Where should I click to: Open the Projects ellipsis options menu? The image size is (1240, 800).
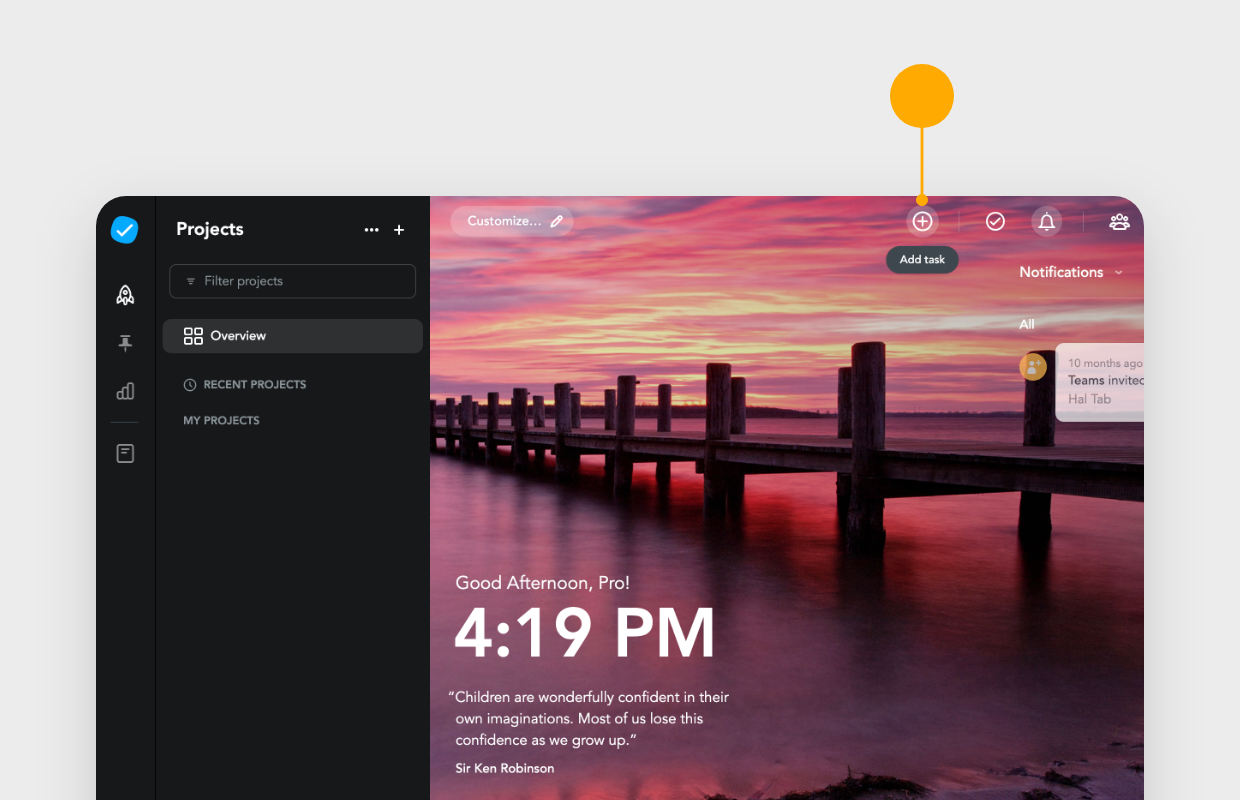(x=371, y=230)
